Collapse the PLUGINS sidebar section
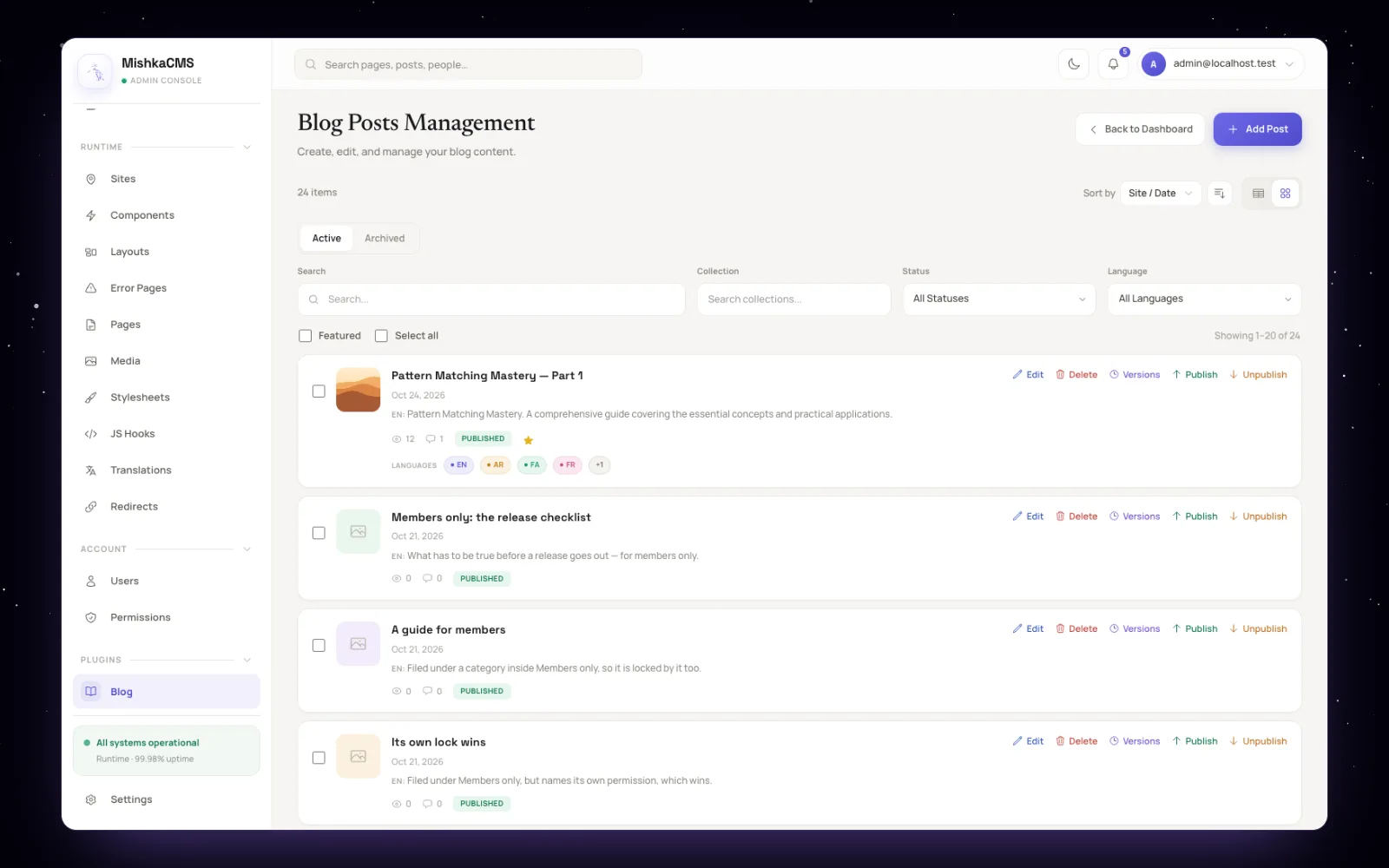The image size is (1389, 868). coord(247,661)
